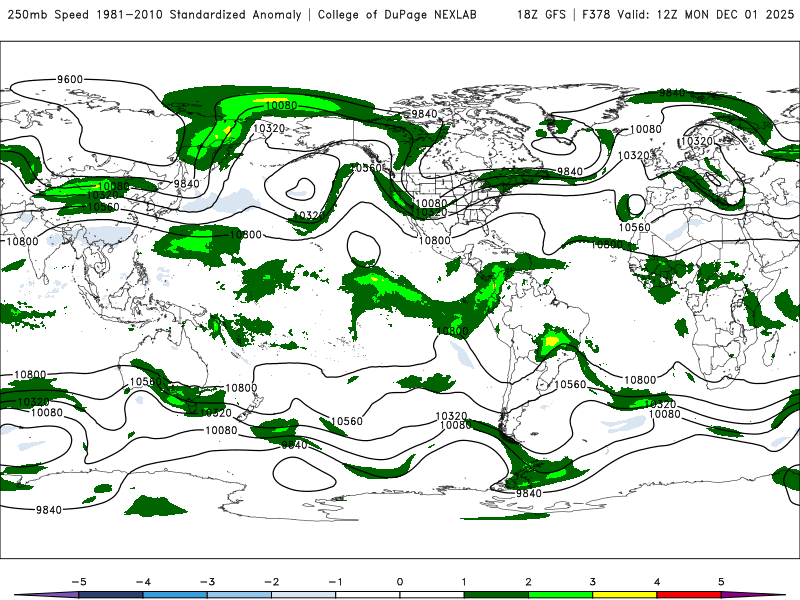Click the dark green colorbar segment
800x600 pixels.
pos(496,595)
